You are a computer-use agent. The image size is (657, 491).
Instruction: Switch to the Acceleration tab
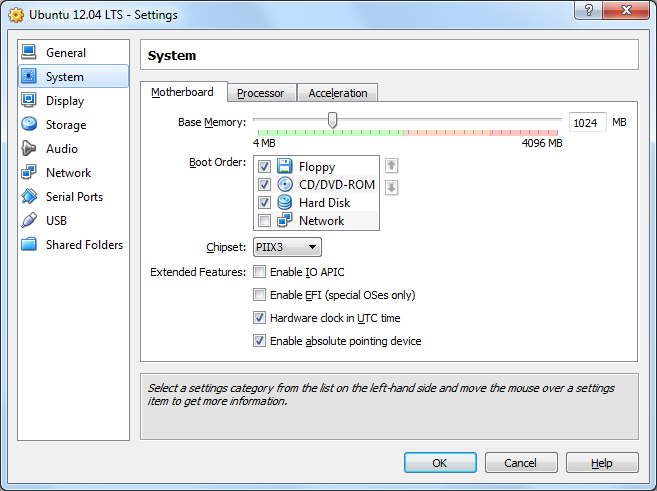(x=338, y=93)
